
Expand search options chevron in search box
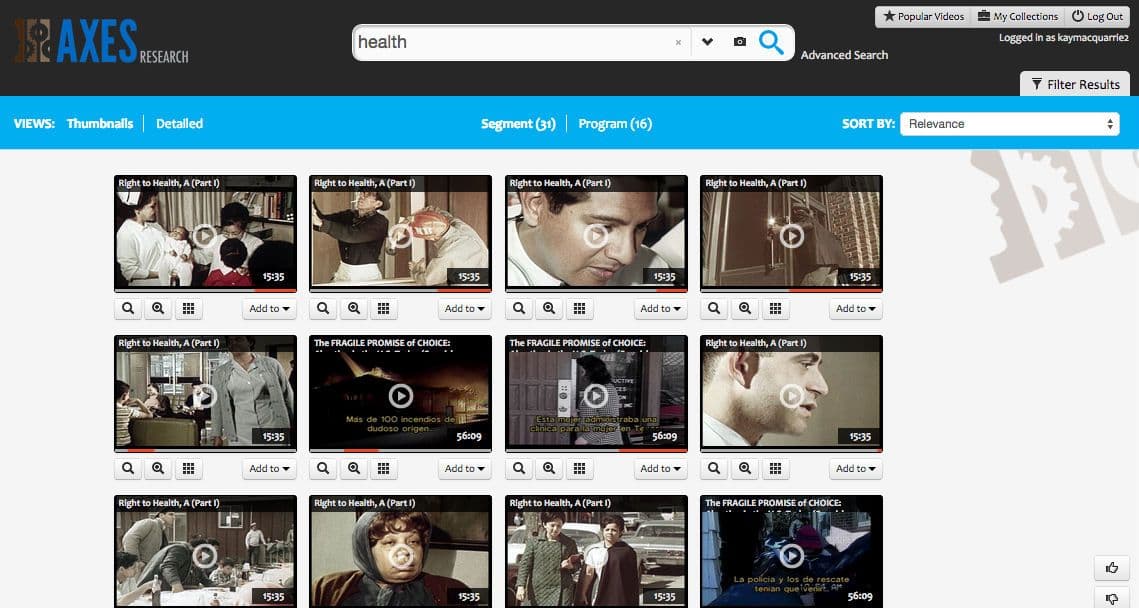708,42
